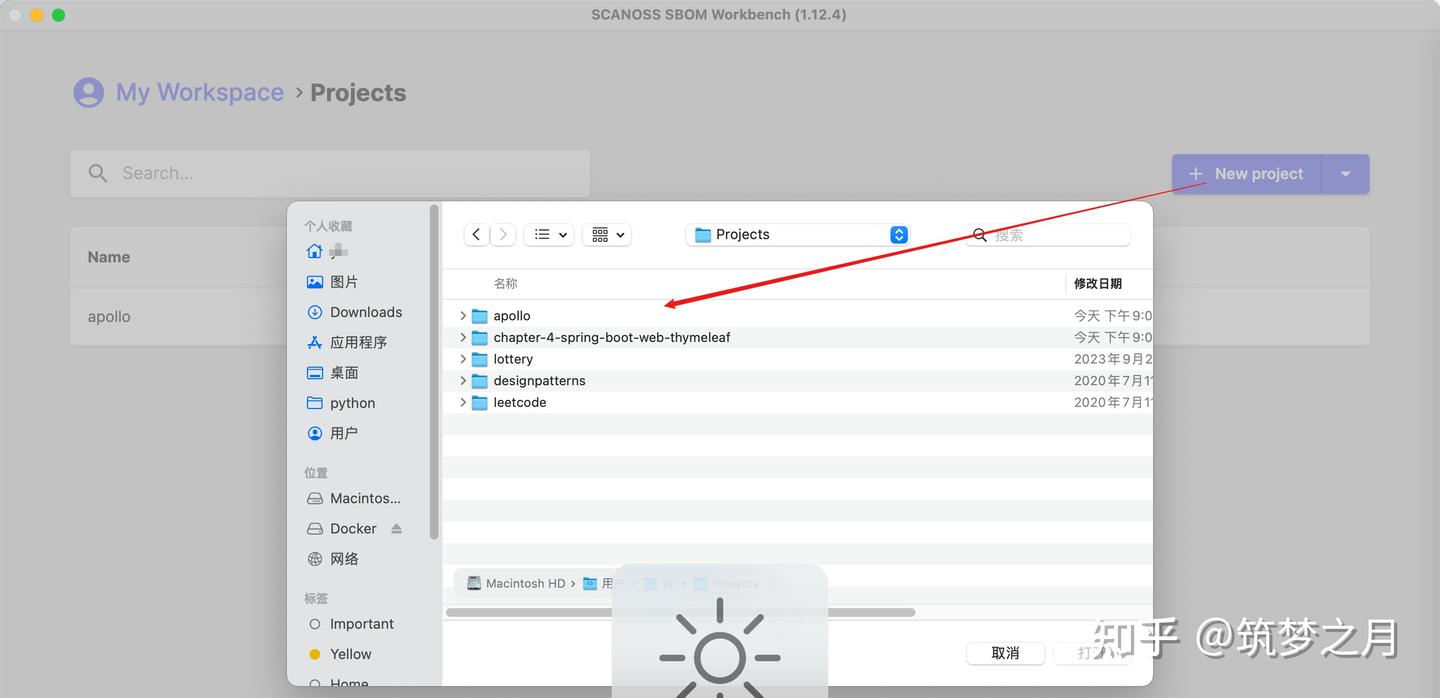The width and height of the screenshot is (1440, 698).
Task: Click the back arrow in the file dialog
Action: pos(476,233)
